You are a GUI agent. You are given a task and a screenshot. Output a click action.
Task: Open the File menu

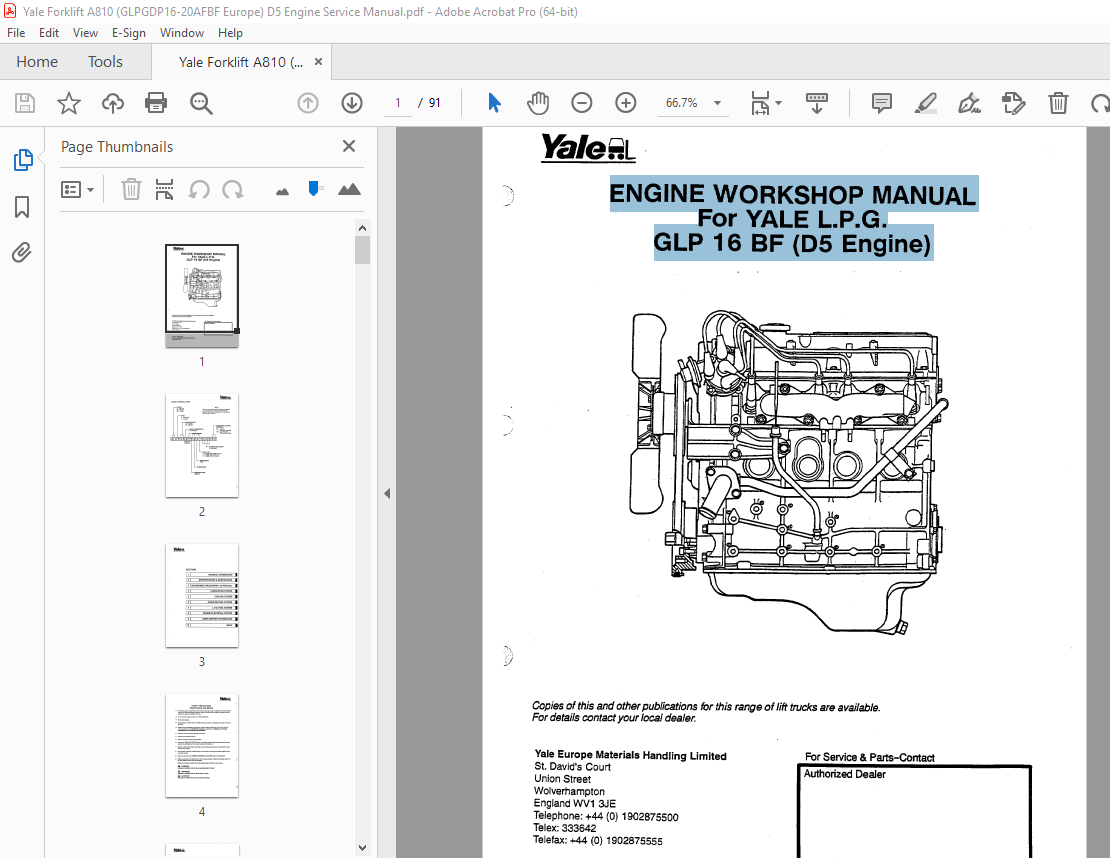[16, 33]
